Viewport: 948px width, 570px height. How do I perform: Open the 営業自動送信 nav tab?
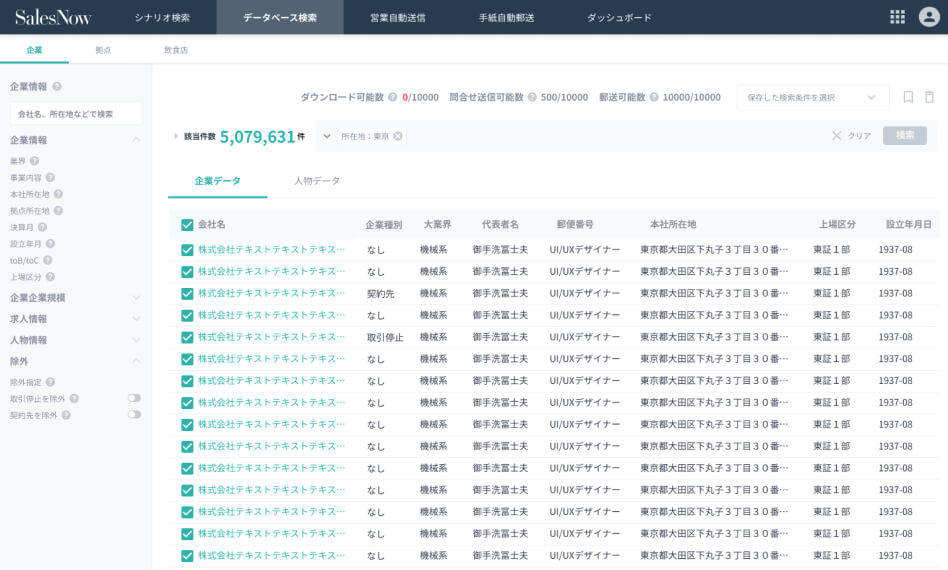click(398, 18)
